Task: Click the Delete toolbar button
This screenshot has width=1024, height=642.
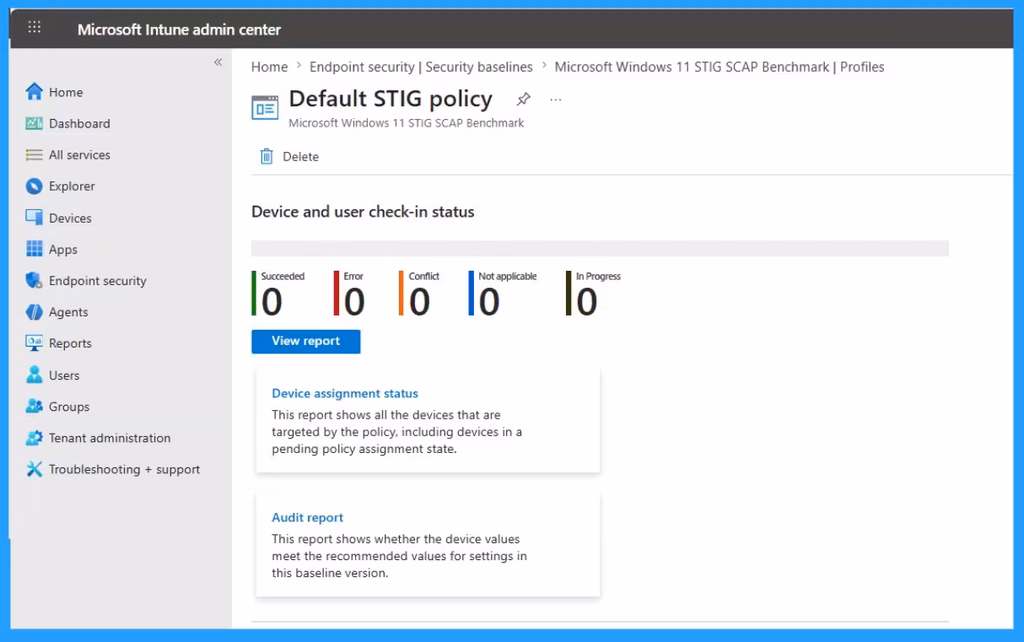Action: point(289,156)
